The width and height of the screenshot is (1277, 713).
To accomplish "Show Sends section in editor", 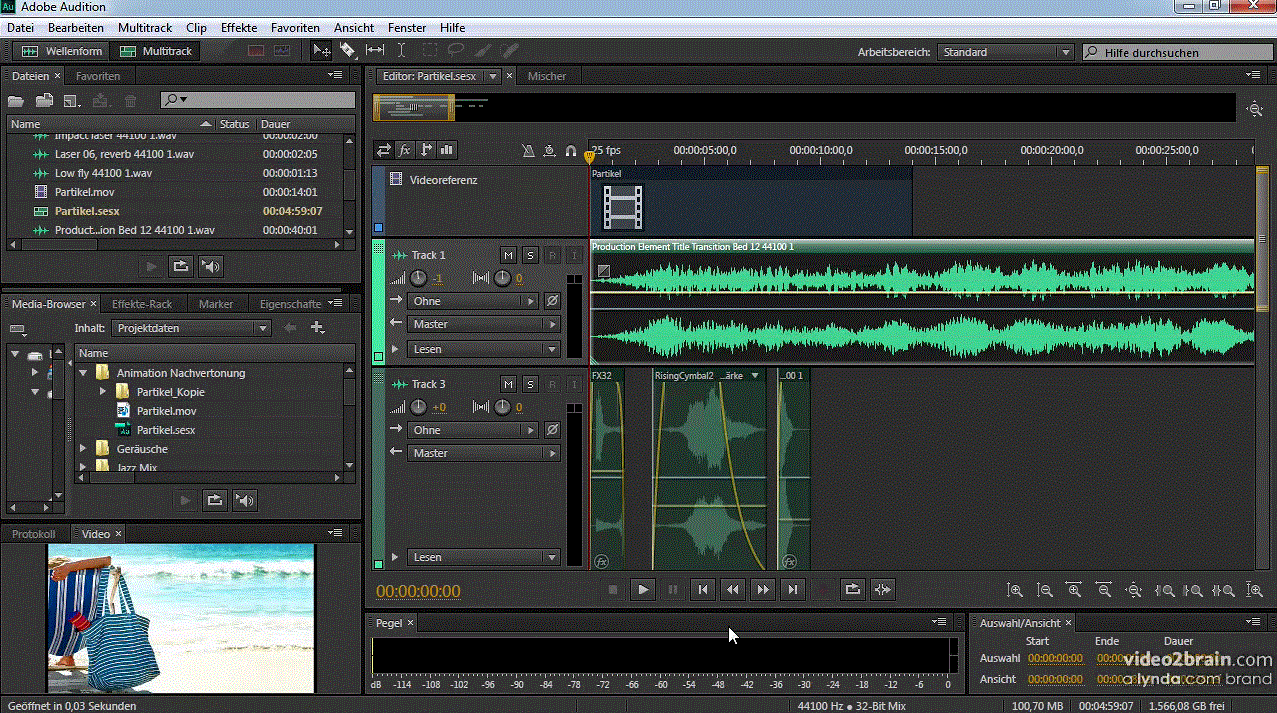I will 427,150.
